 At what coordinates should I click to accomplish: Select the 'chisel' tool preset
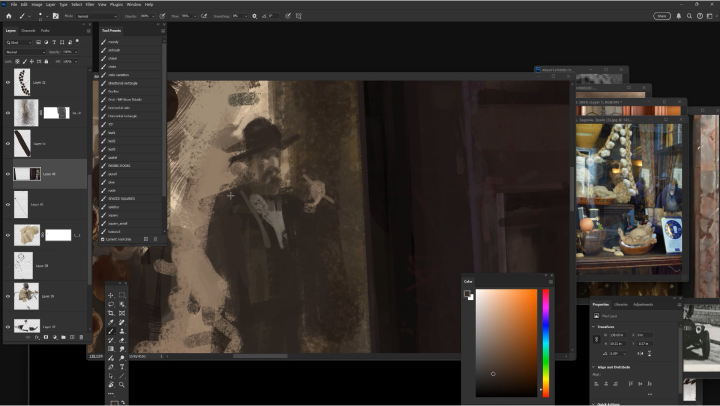coord(131,58)
